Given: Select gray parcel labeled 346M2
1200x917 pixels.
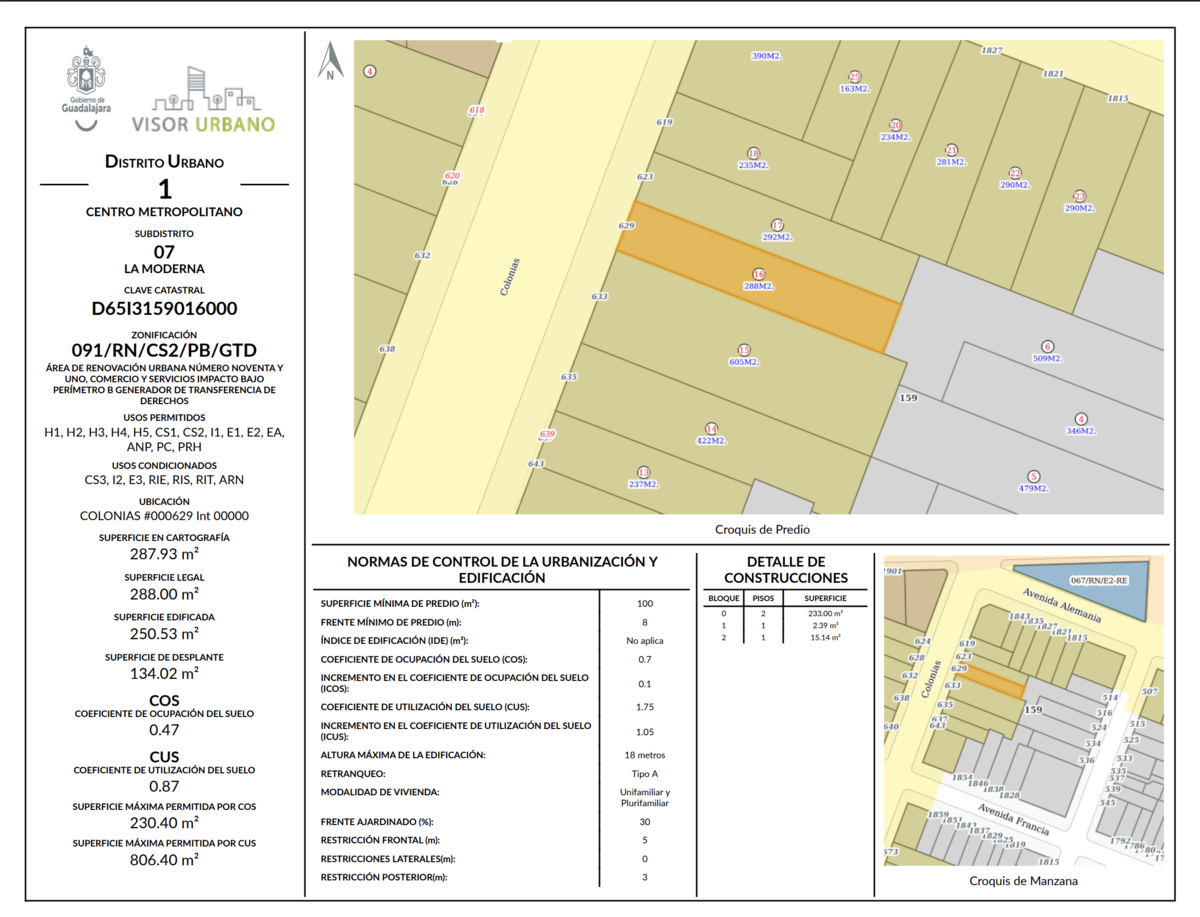Looking at the screenshot, I should point(1080,424).
